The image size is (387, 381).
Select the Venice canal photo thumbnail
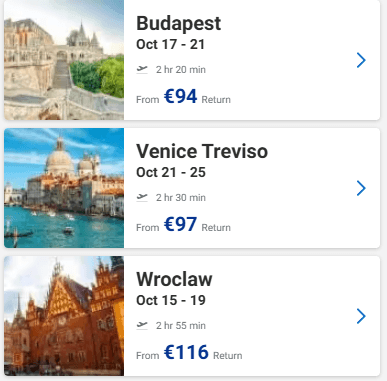[x=64, y=188]
